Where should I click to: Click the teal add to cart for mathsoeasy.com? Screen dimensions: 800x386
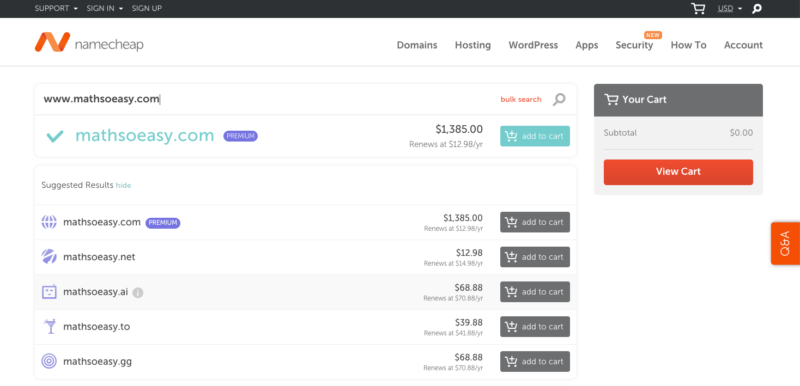535,136
